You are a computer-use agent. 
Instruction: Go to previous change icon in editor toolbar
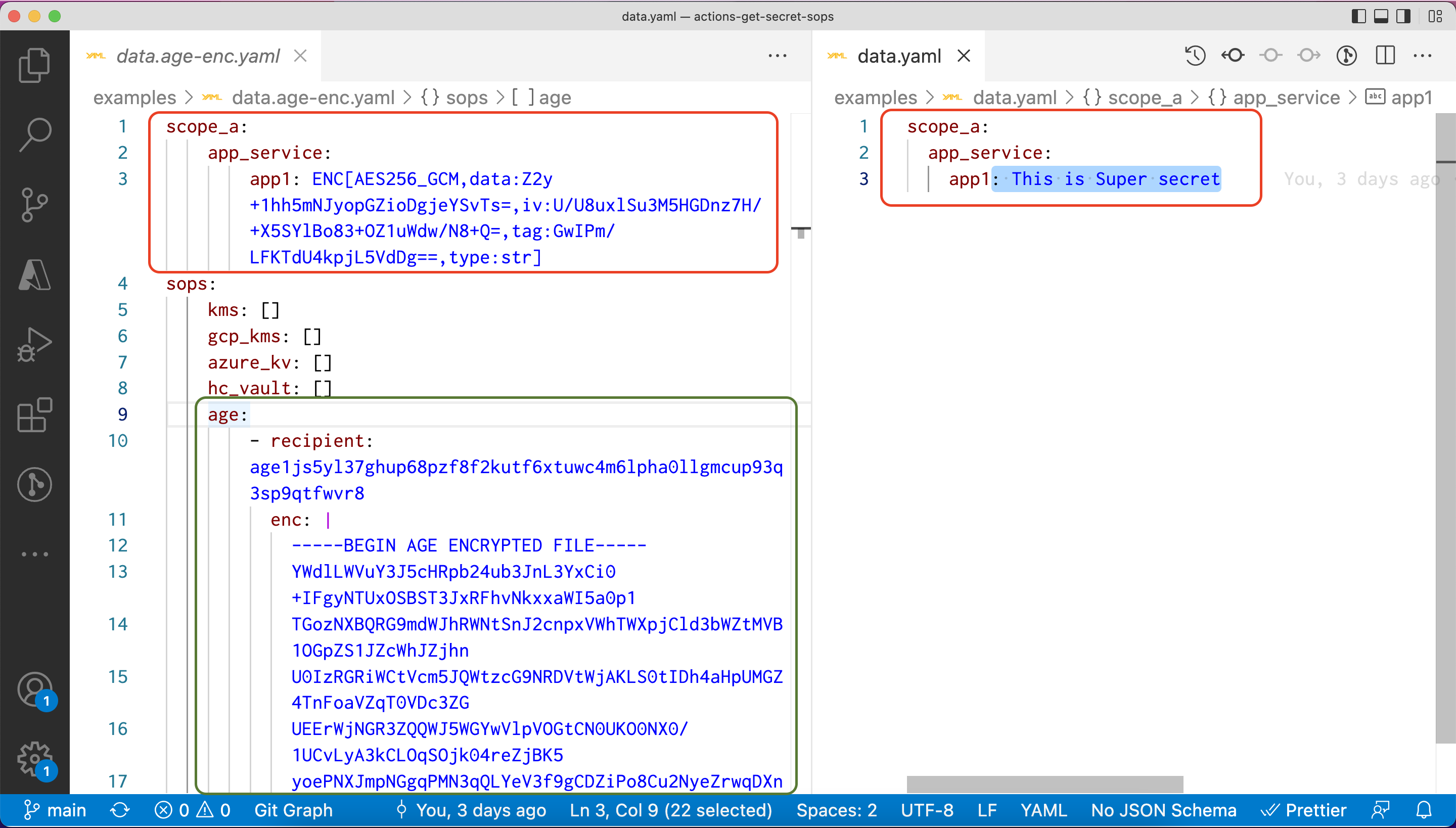(x=1233, y=56)
